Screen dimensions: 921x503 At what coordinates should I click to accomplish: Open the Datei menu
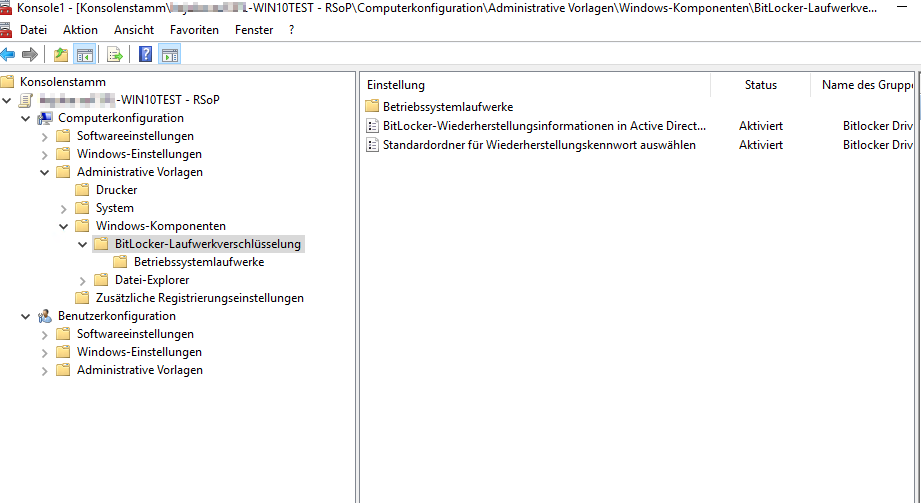coord(33,30)
